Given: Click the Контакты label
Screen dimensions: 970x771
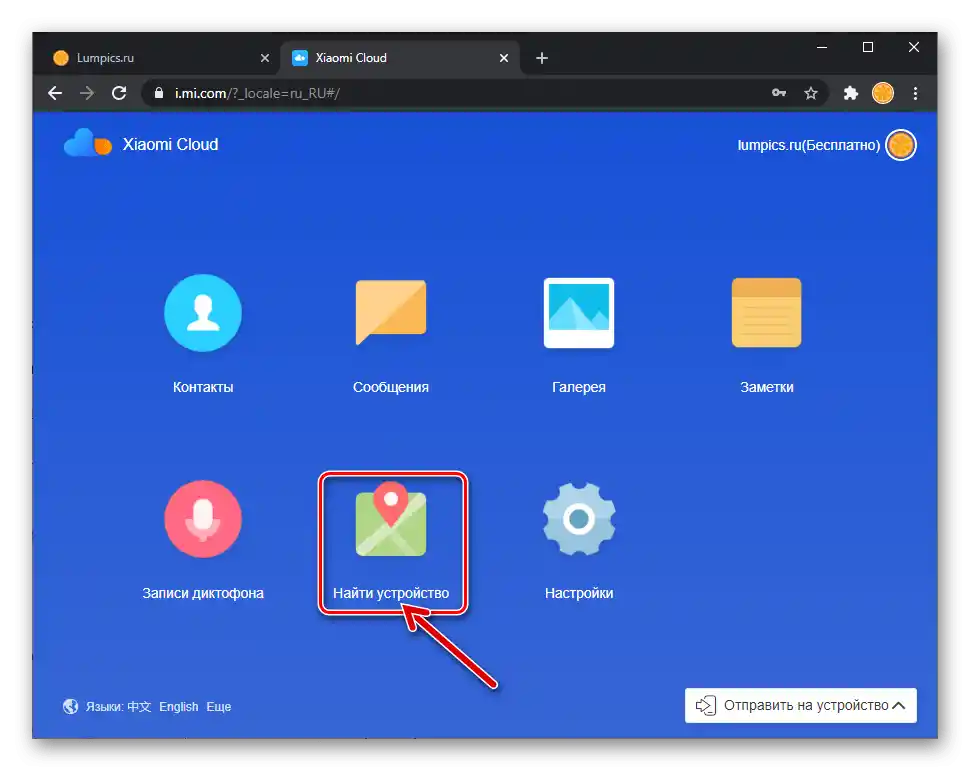Looking at the screenshot, I should pyautogui.click(x=203, y=387).
